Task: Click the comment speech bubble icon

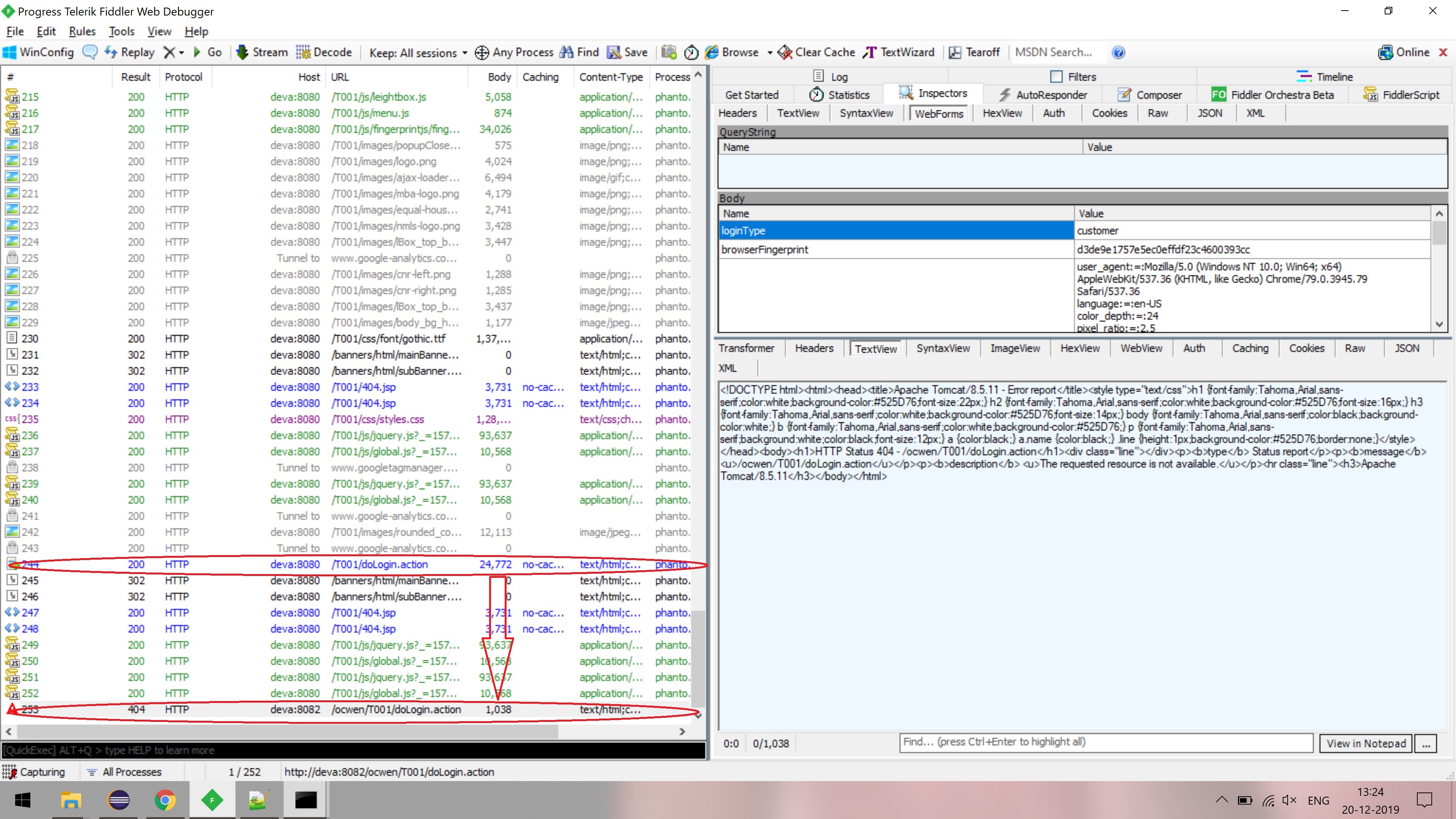Action: pyautogui.click(x=90, y=53)
